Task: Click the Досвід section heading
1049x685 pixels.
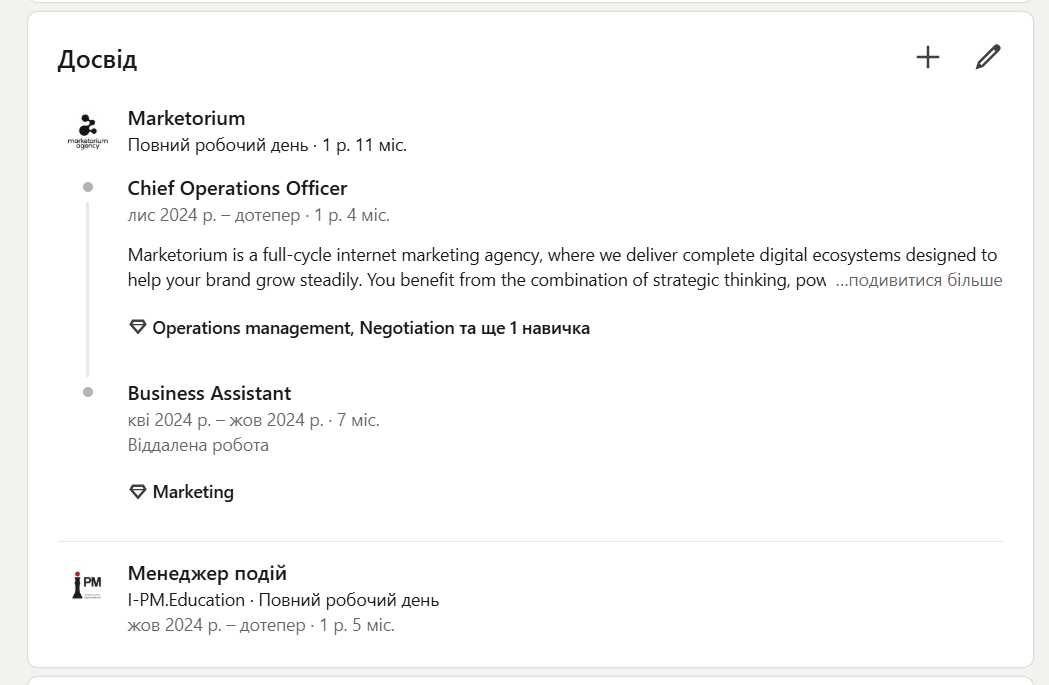Action: click(x=97, y=59)
